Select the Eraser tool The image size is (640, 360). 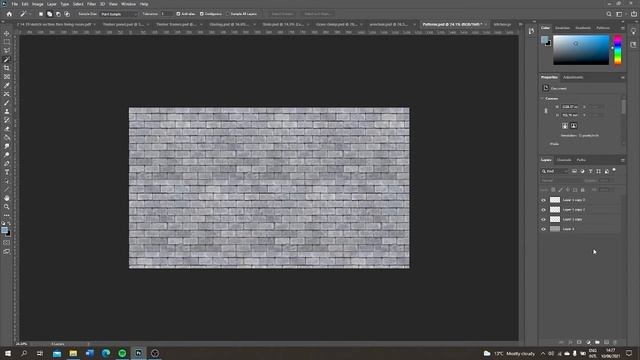[x=7, y=129]
